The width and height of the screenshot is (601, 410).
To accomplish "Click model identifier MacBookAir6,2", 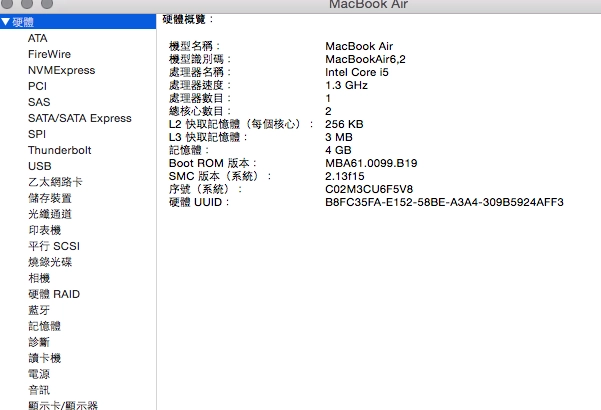I will pos(365,59).
